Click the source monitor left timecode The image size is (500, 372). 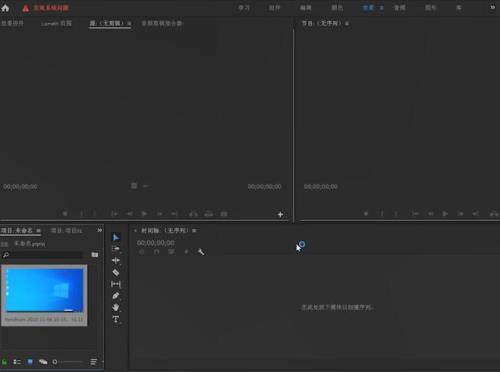(20, 187)
